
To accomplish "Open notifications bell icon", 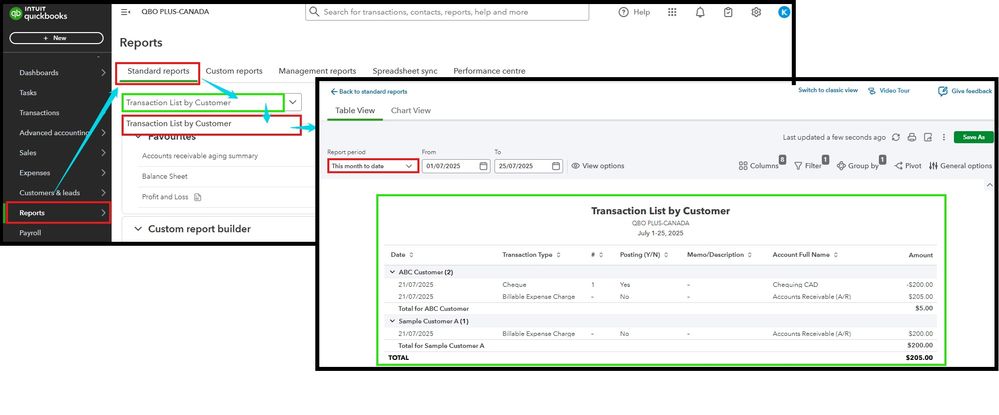I will [700, 12].
